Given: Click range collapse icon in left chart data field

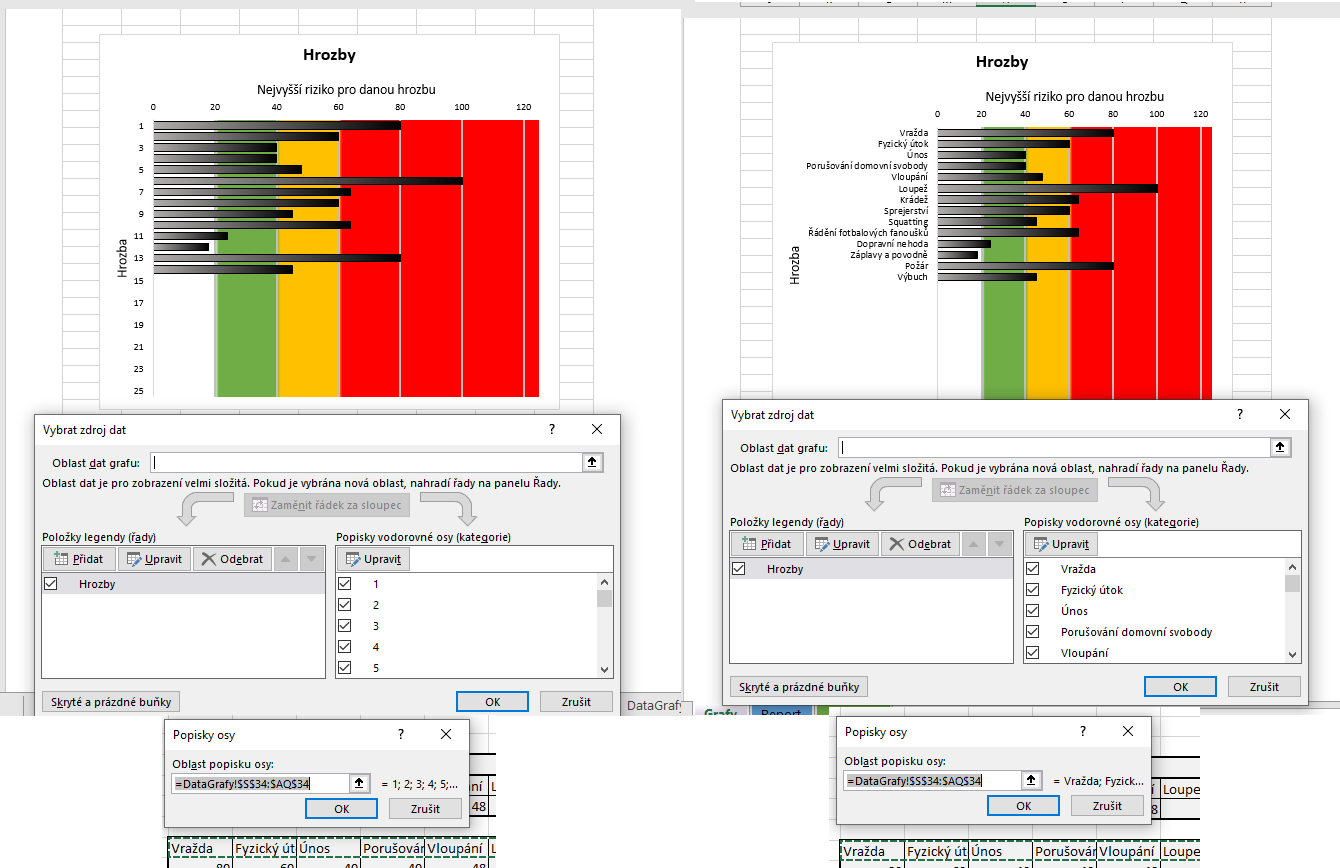Looking at the screenshot, I should click(x=593, y=463).
